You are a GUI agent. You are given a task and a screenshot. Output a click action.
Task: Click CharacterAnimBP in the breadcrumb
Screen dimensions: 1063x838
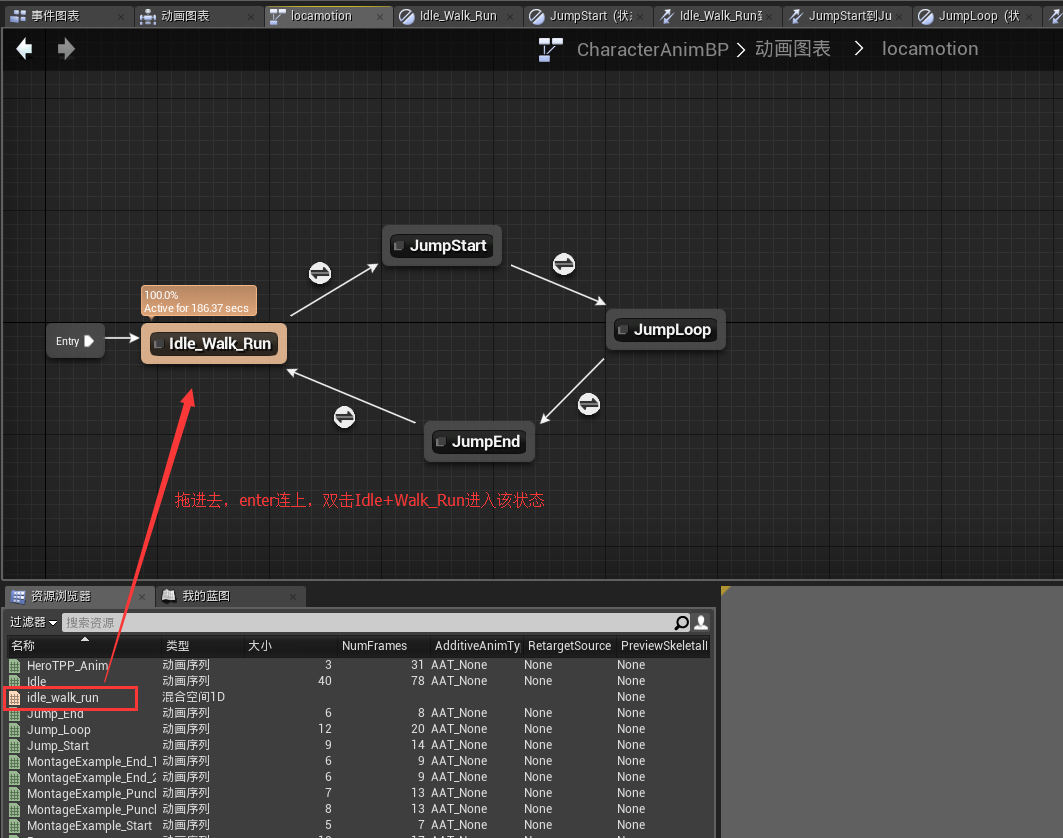(x=652, y=49)
